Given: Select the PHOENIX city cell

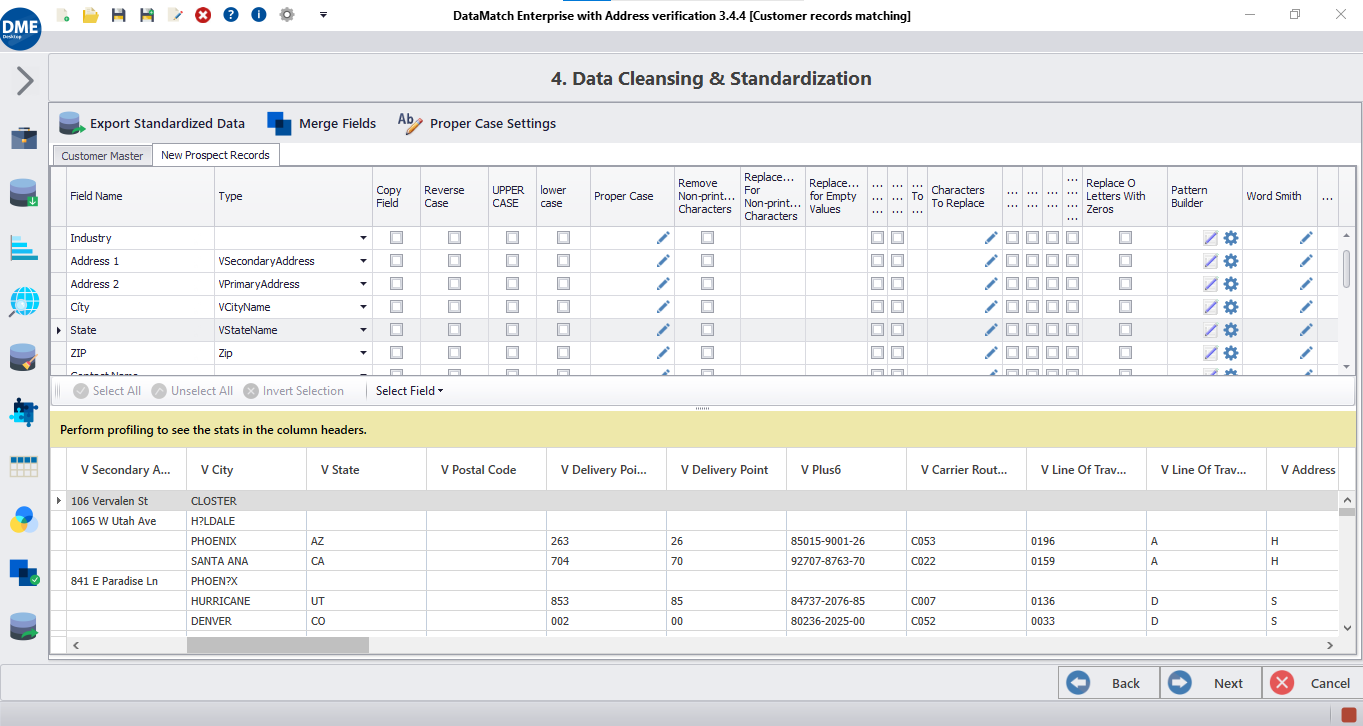Looking at the screenshot, I should click(x=246, y=541).
